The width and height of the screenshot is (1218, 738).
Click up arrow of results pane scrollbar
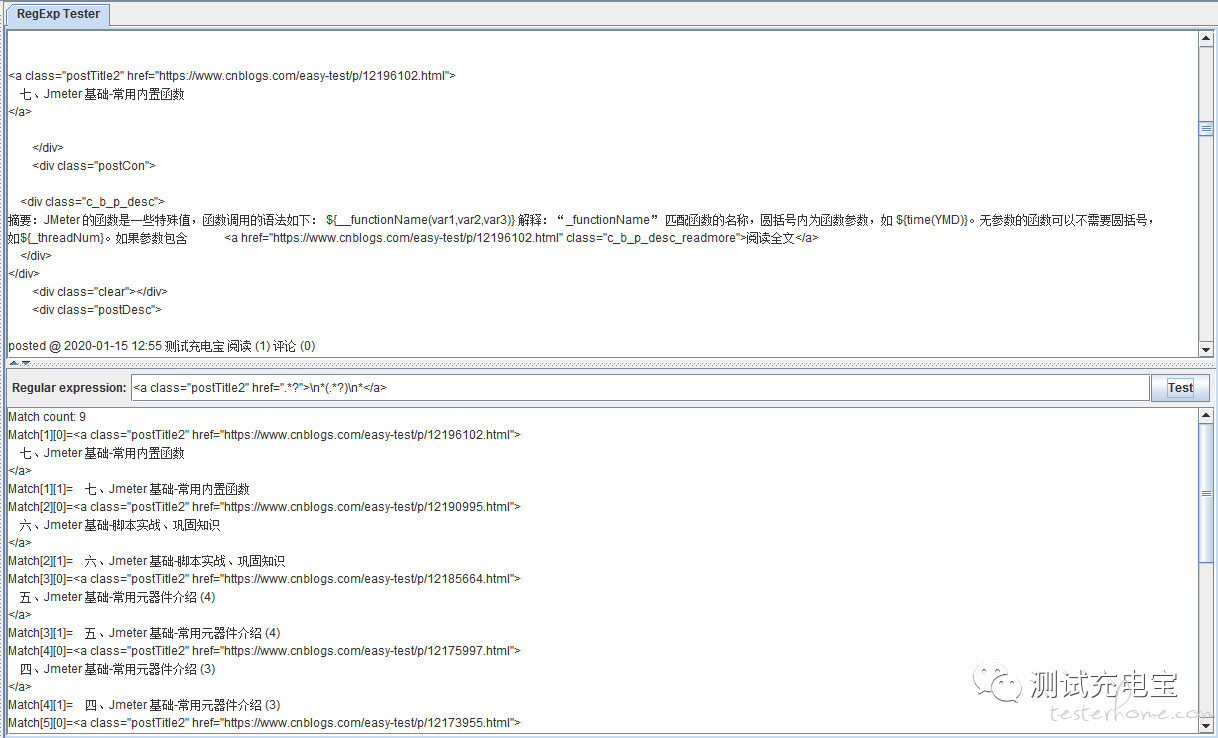1205,416
